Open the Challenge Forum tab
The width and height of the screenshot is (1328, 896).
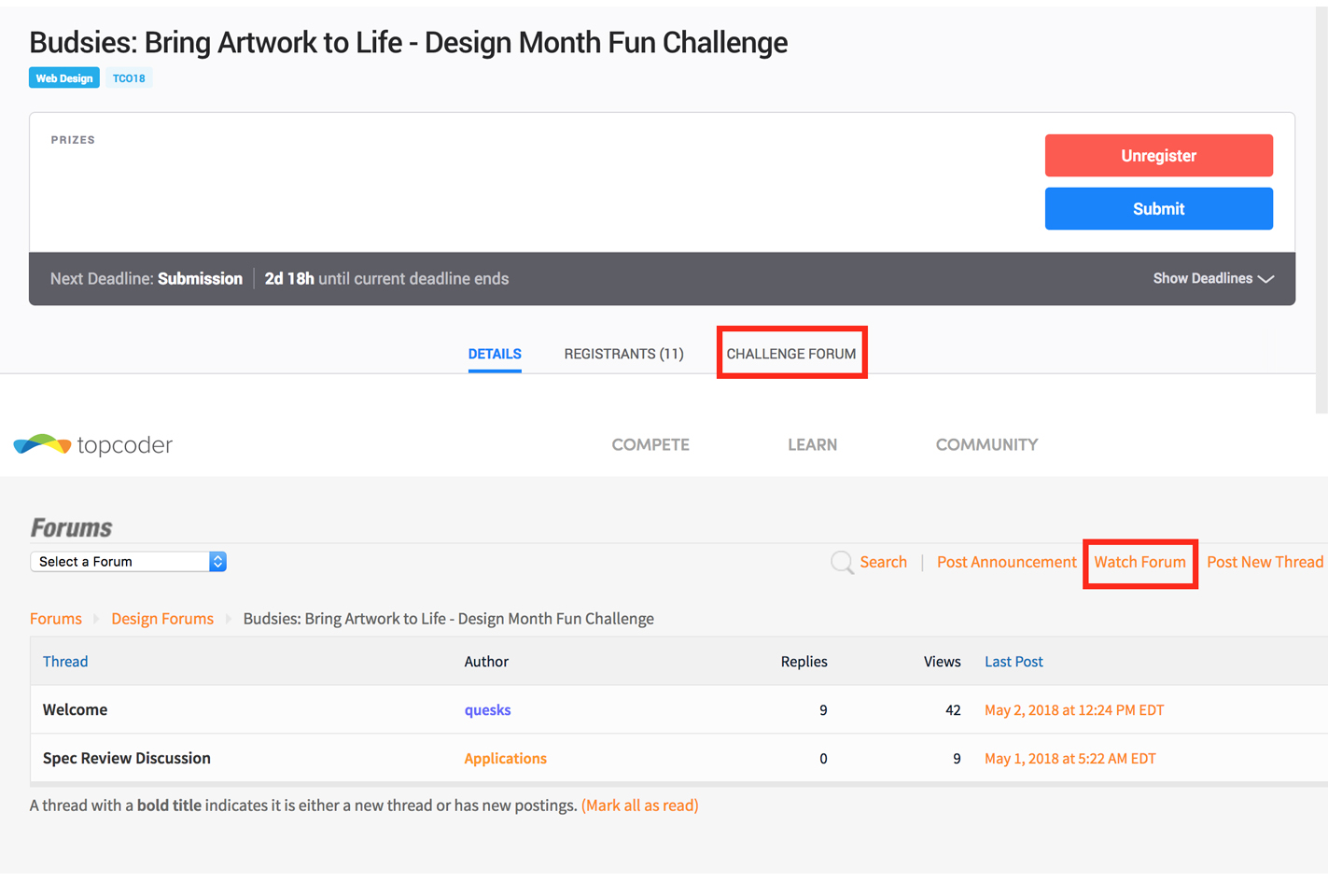(791, 354)
